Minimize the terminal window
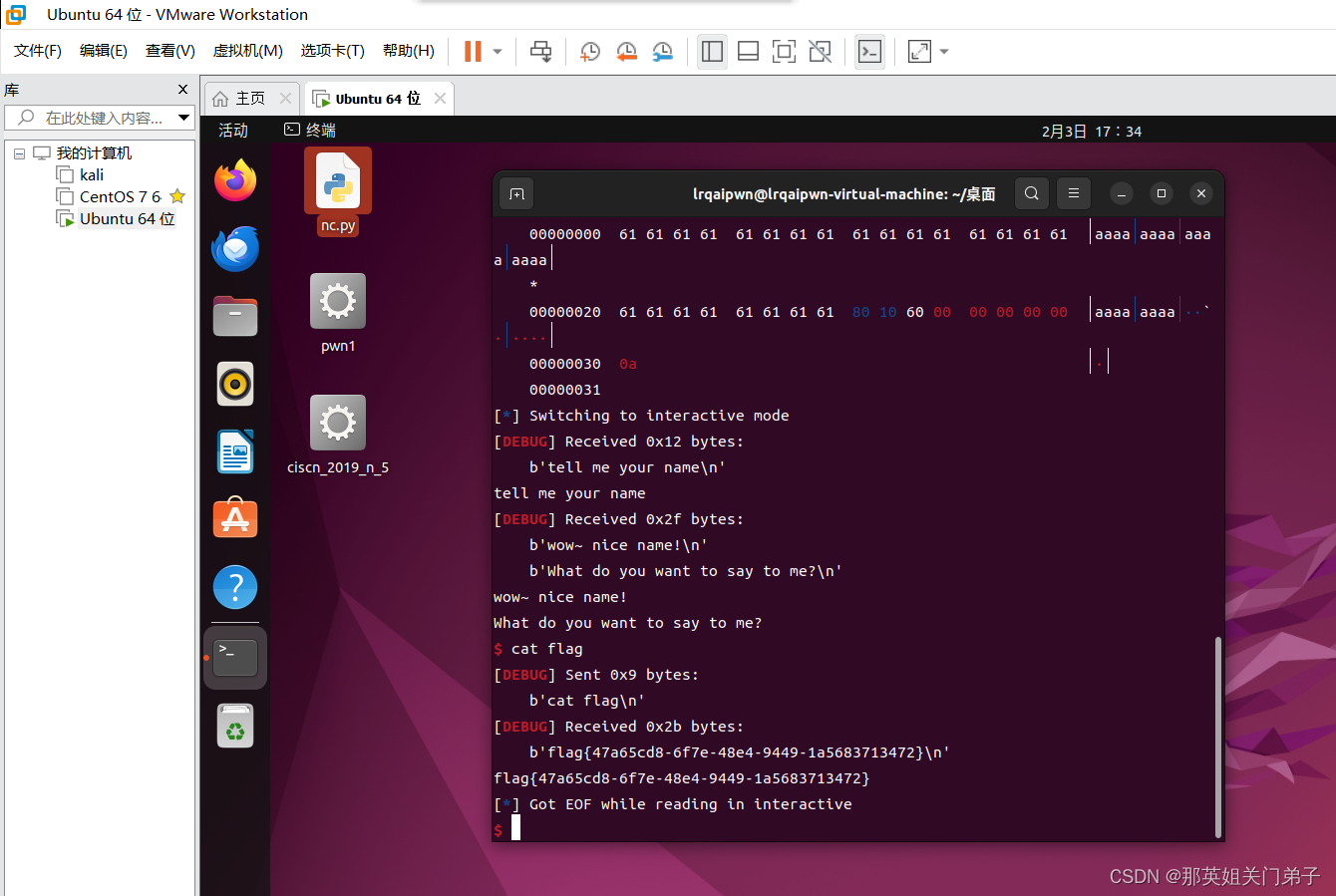Screen dimensions: 1336x896 click(1122, 193)
